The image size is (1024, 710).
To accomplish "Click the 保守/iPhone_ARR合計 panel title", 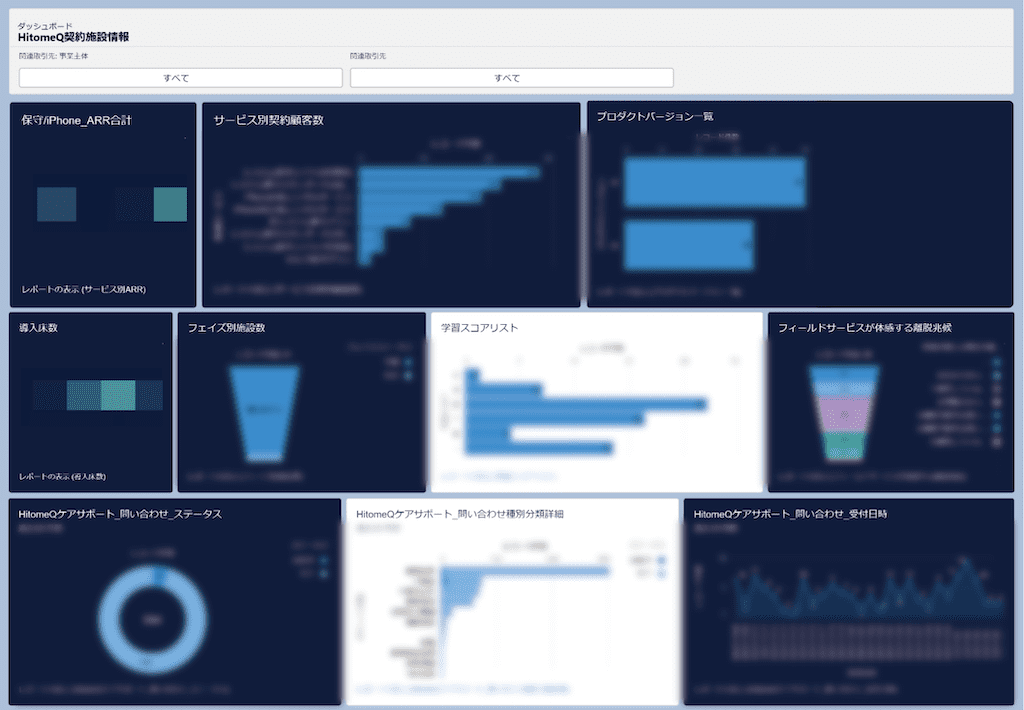I will 76,120.
